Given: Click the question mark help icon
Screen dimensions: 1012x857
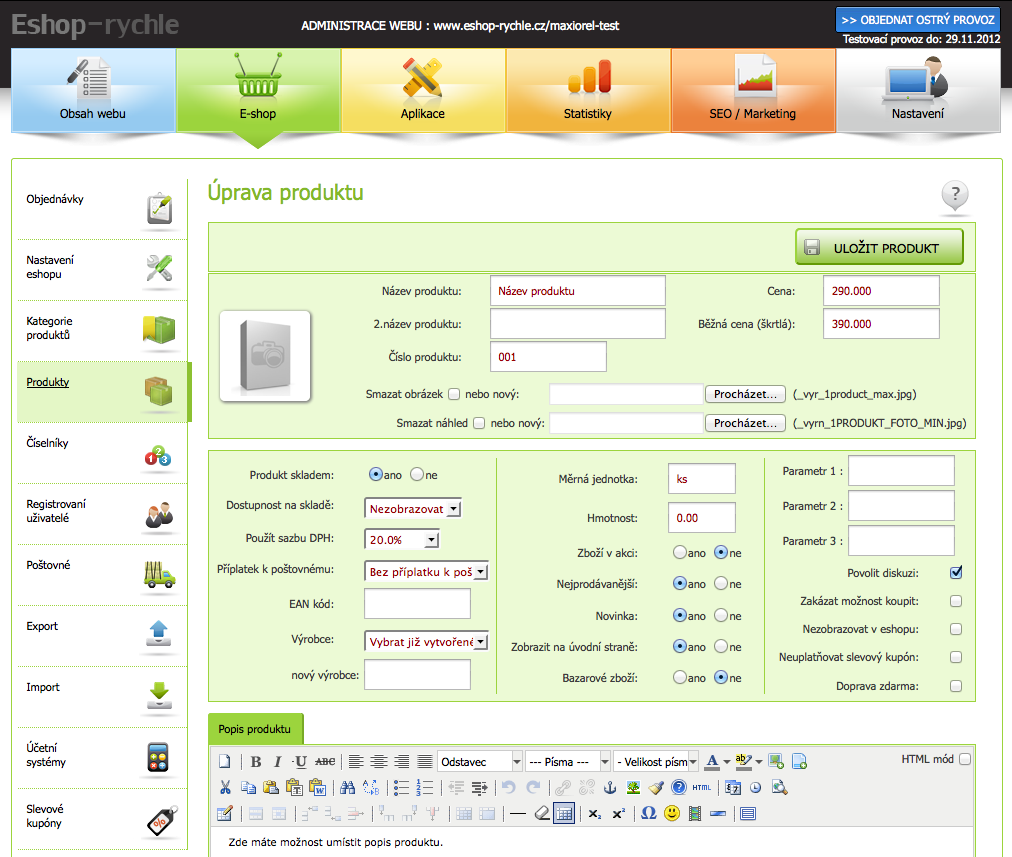Looking at the screenshot, I should coord(955,195).
